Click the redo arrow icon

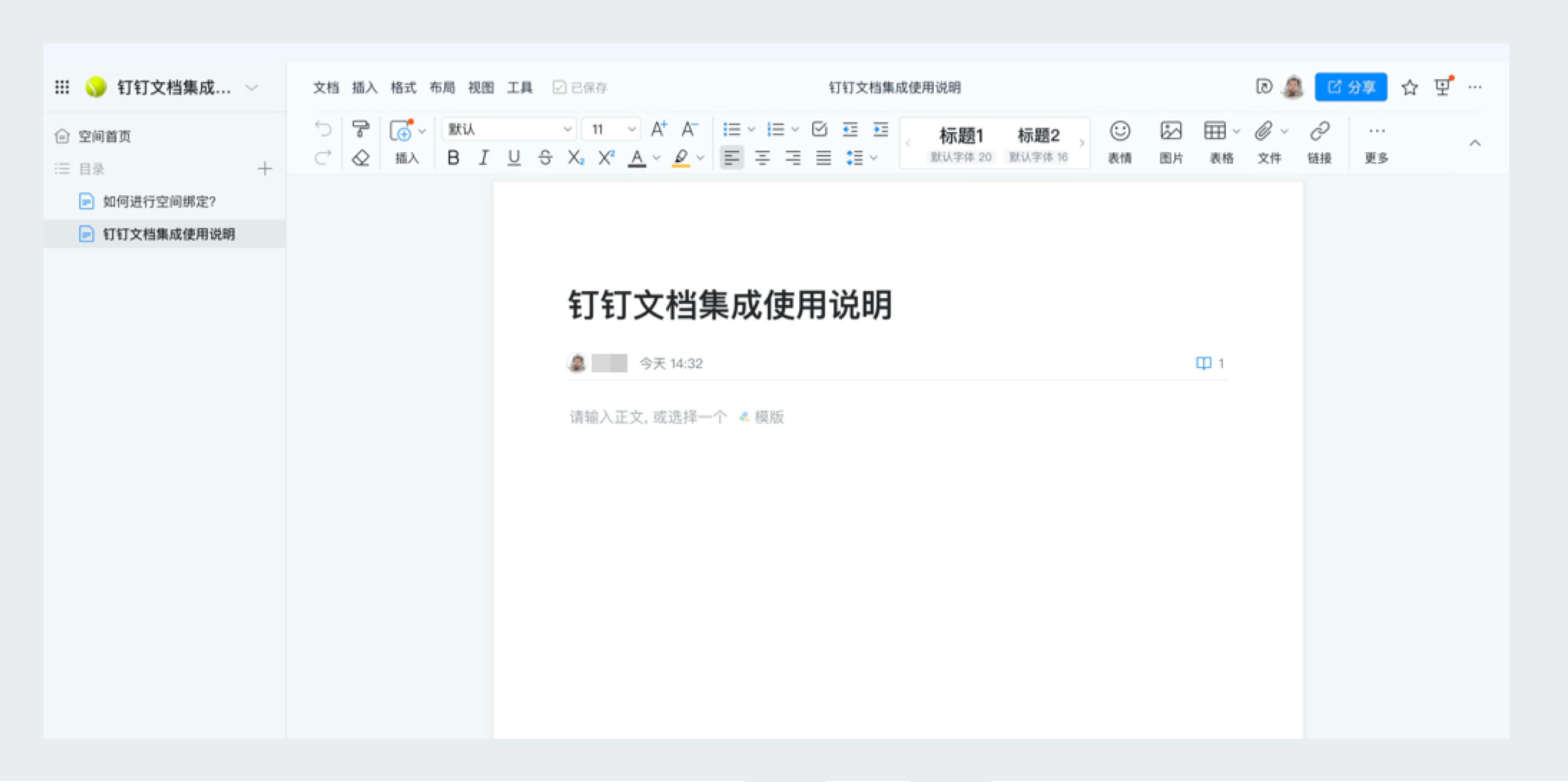[323, 158]
